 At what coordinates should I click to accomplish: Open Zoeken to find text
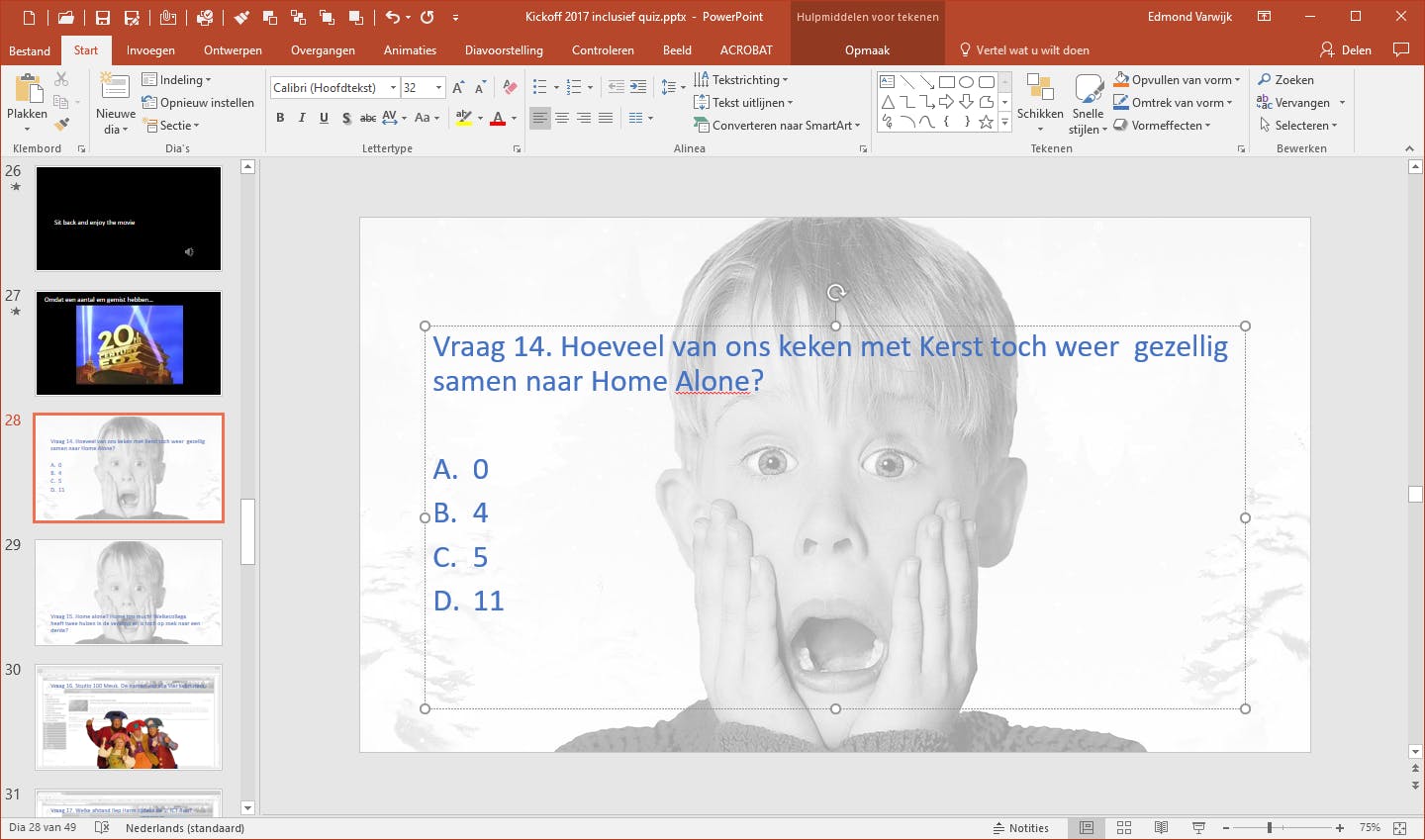(x=1285, y=80)
